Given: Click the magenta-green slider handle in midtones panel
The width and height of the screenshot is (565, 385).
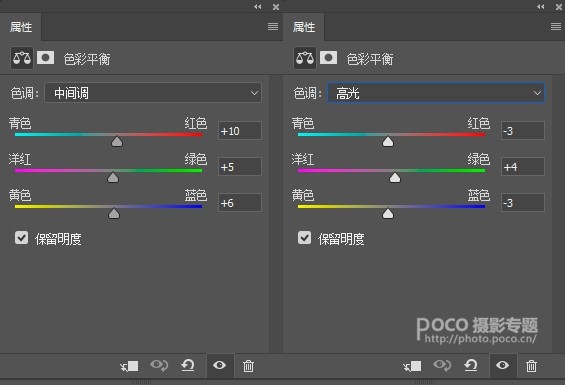Looking at the screenshot, I should (x=113, y=177).
